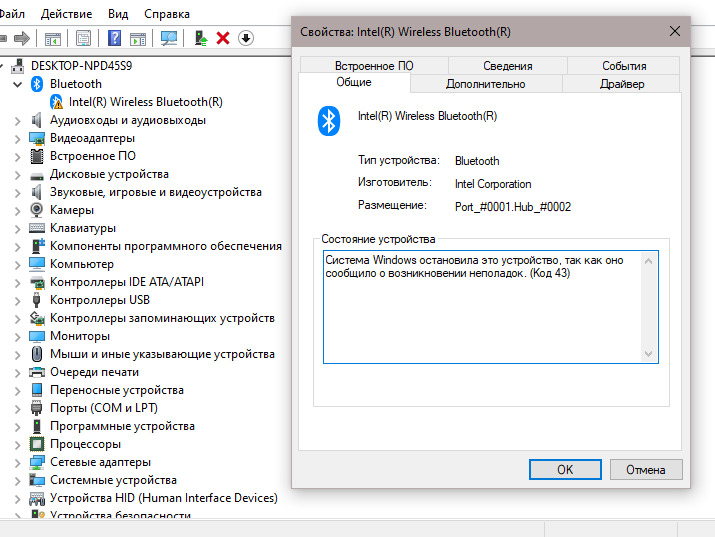This screenshot has width=715, height=537.
Task: Expand the Переносные устройства node
Action: (18, 391)
